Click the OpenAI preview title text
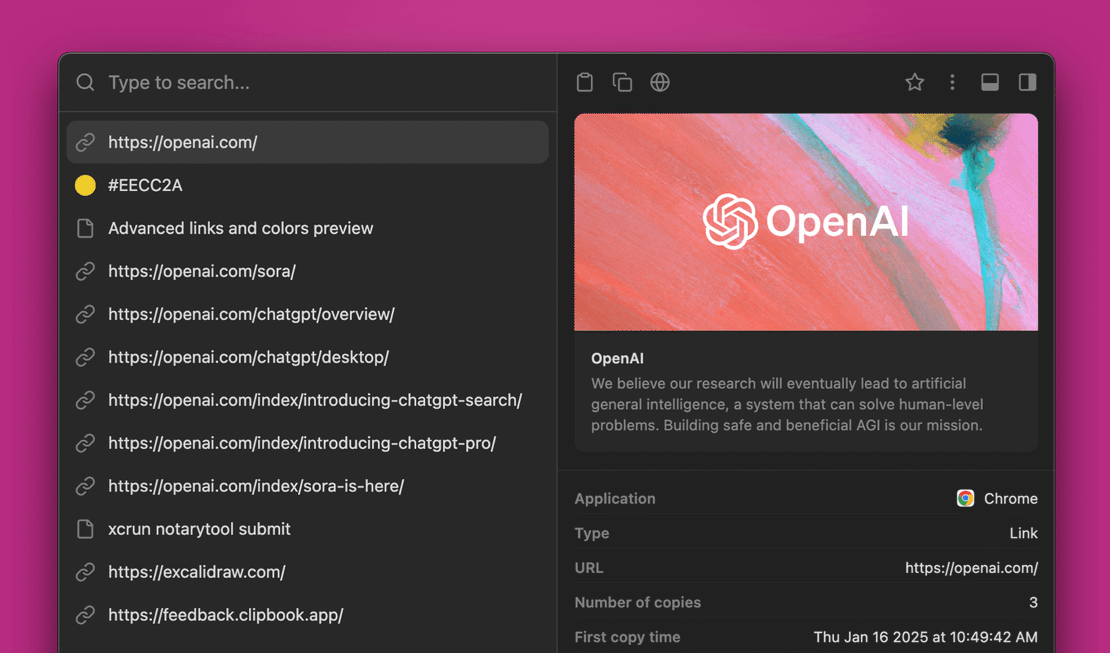 (617, 358)
